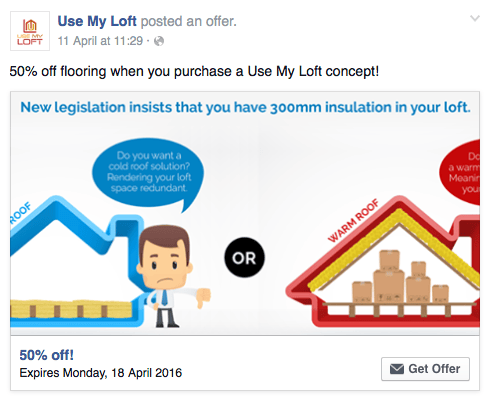Viewport: 489px width, 399px height.
Task: Open the 11 April at 11:29 timestamp
Action: point(100,41)
